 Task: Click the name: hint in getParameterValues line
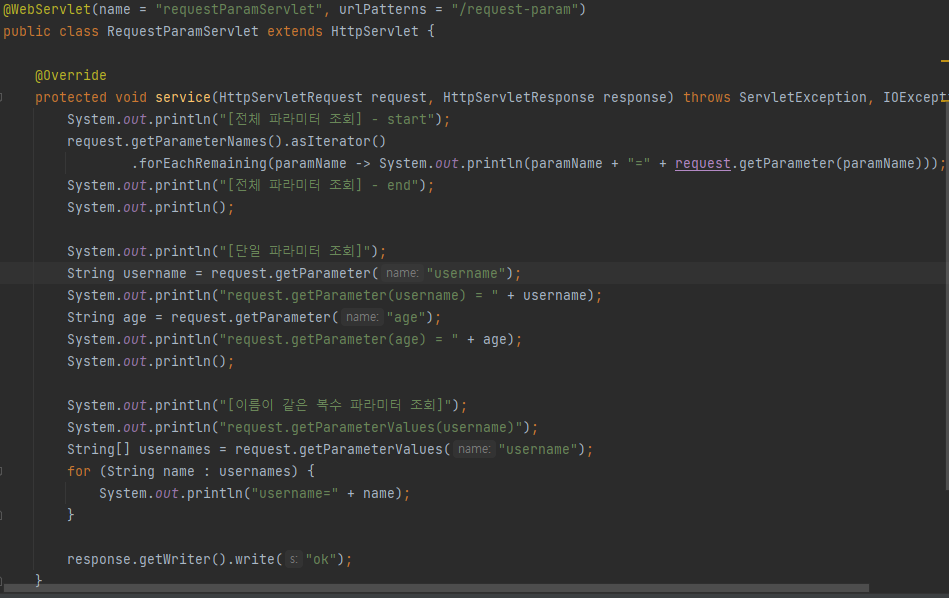474,449
